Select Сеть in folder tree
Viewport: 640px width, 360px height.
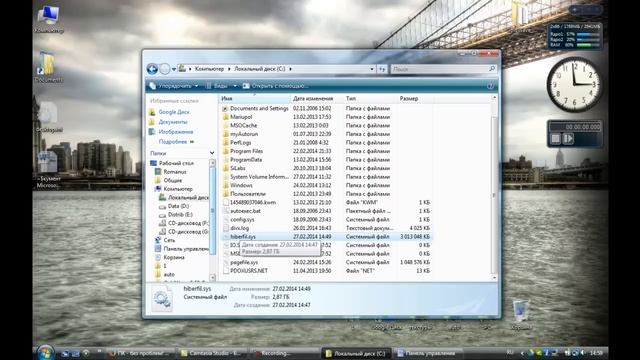pos(169,240)
